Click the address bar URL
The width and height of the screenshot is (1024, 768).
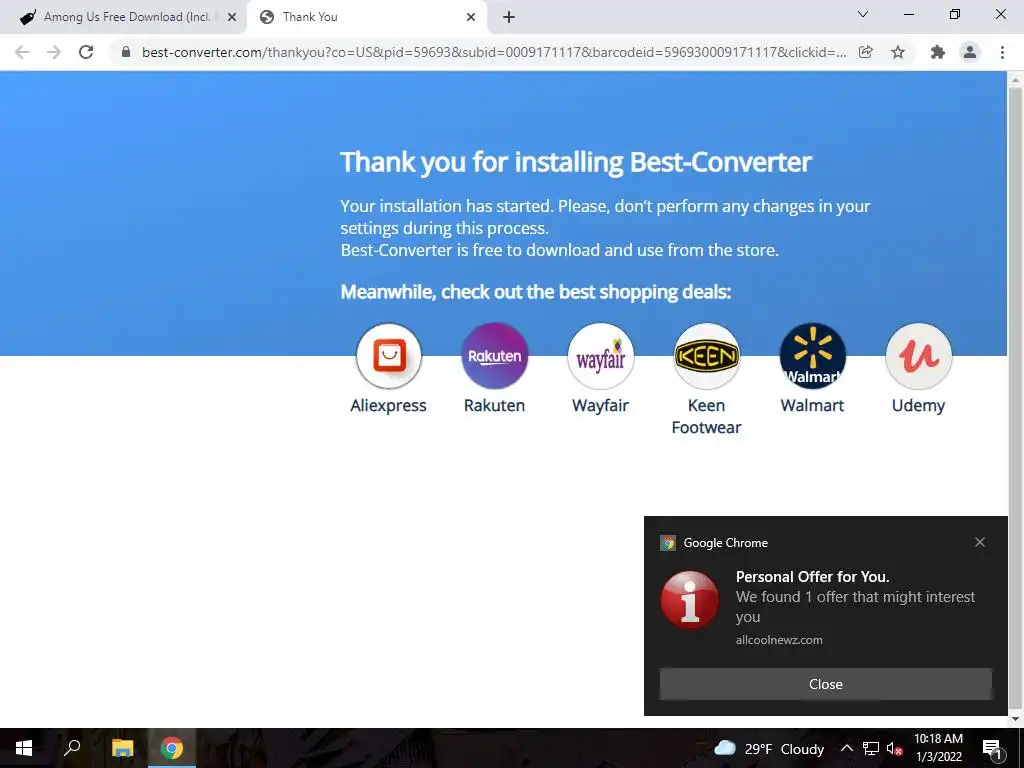(494, 52)
